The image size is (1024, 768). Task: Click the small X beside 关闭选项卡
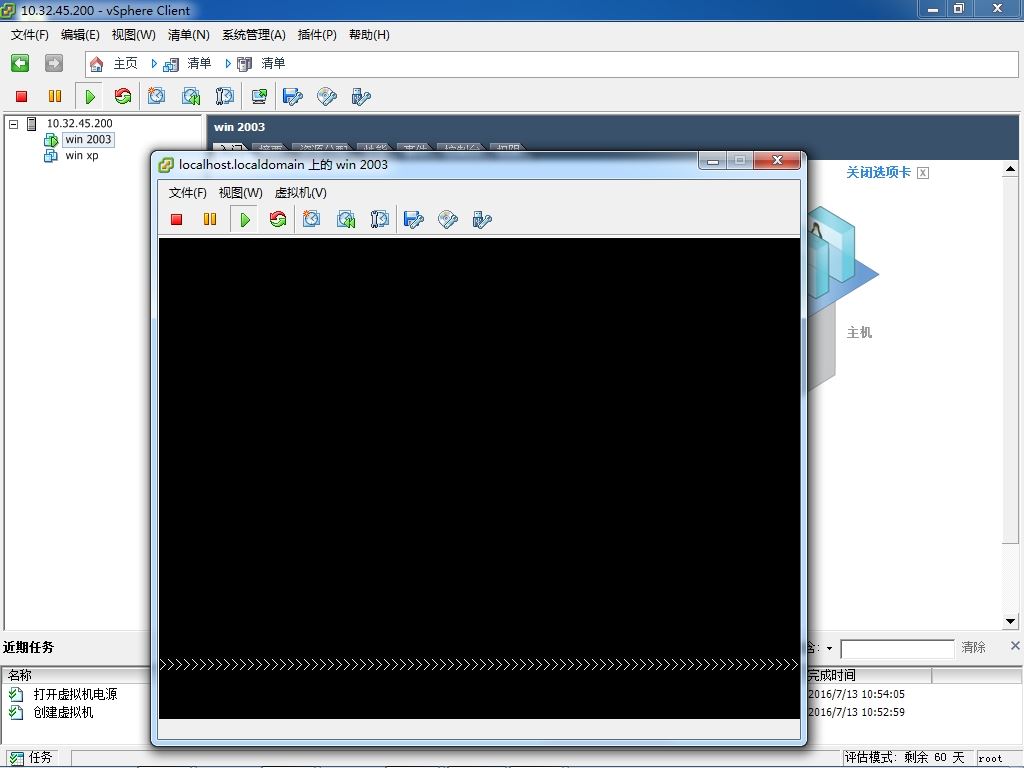[x=923, y=172]
